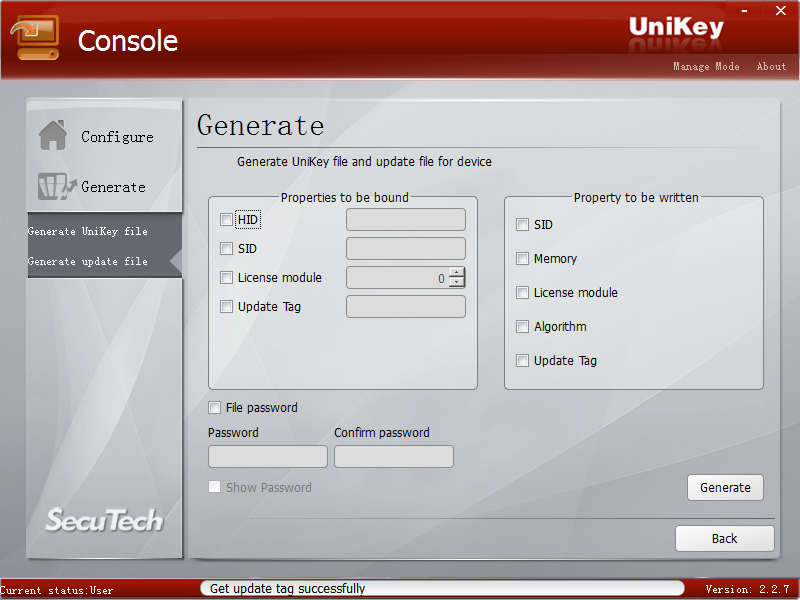Open the Generate section in sidebar
The height and width of the screenshot is (600, 800).
point(113,187)
